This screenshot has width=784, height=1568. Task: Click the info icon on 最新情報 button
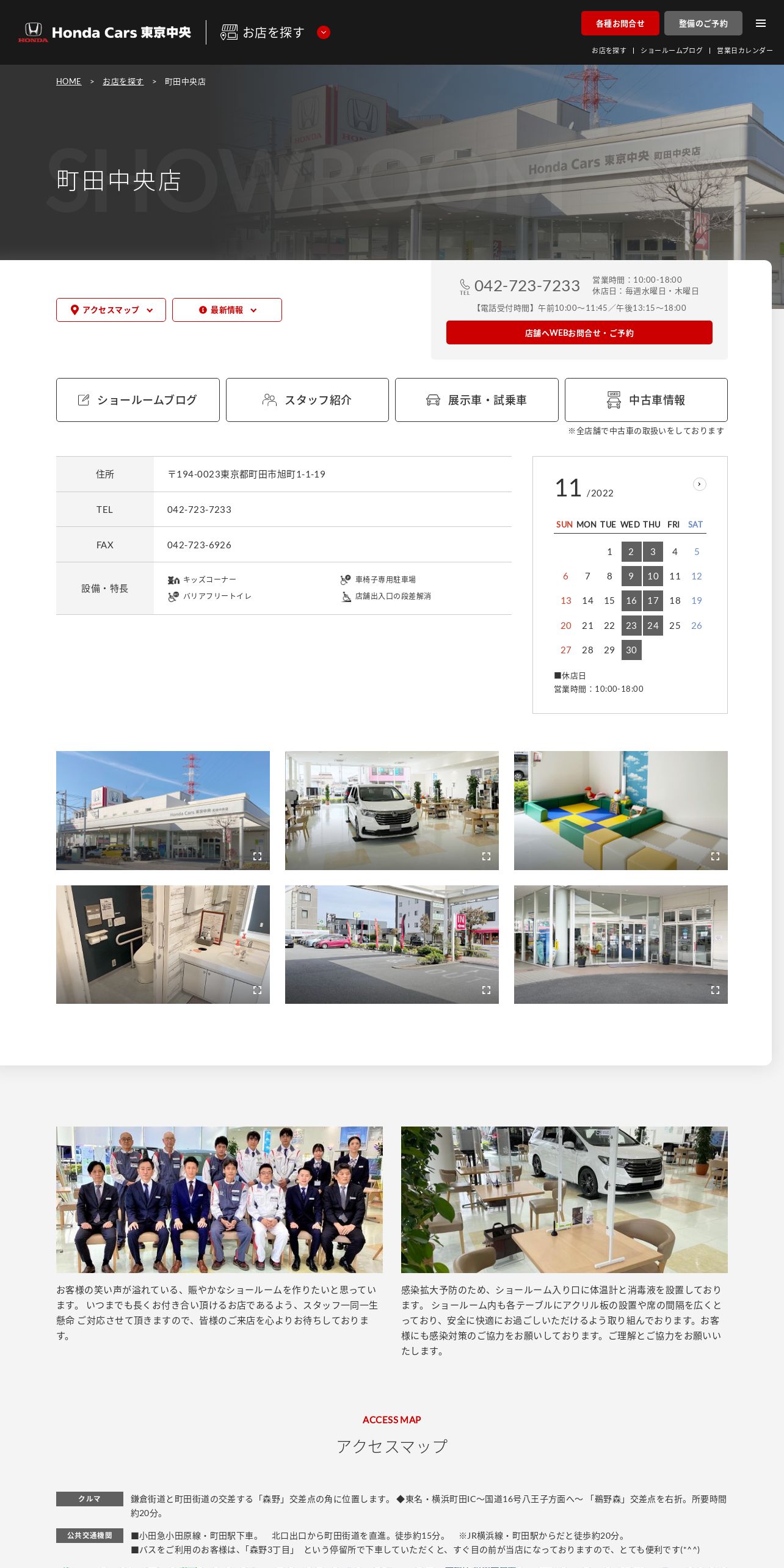point(203,310)
